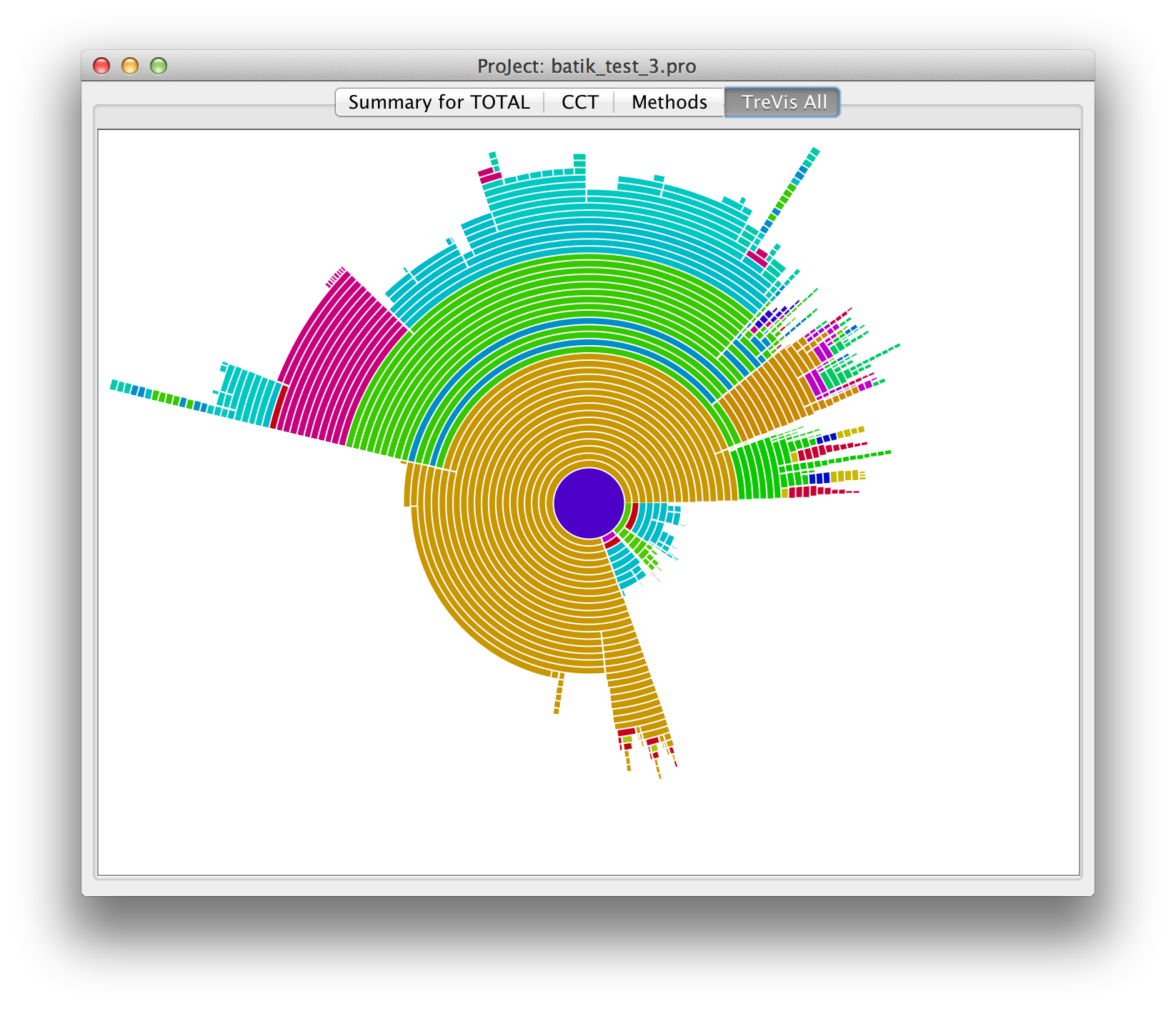Select the Methods tab

[x=669, y=102]
